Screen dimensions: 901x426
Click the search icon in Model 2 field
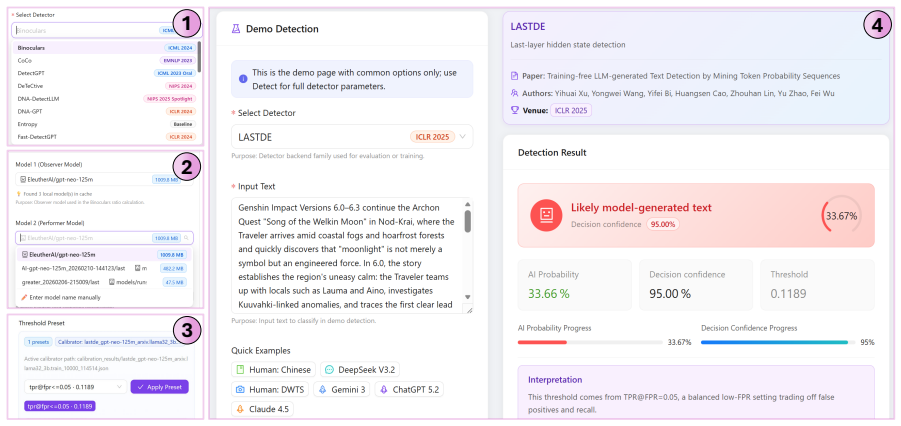pos(187,237)
